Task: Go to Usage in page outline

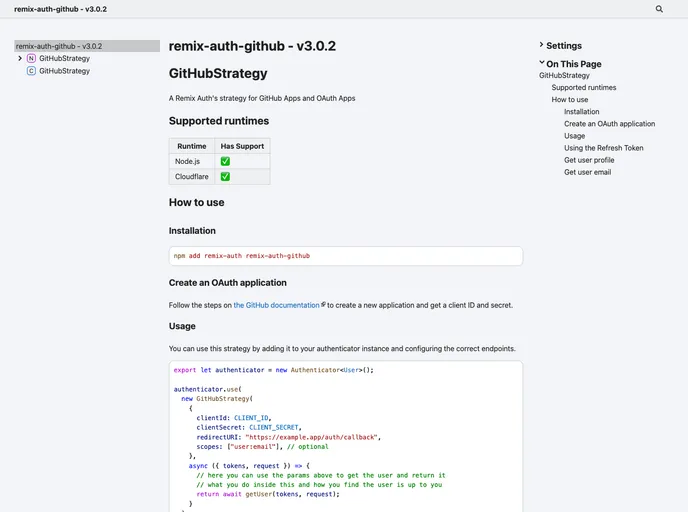Action: click(574, 136)
